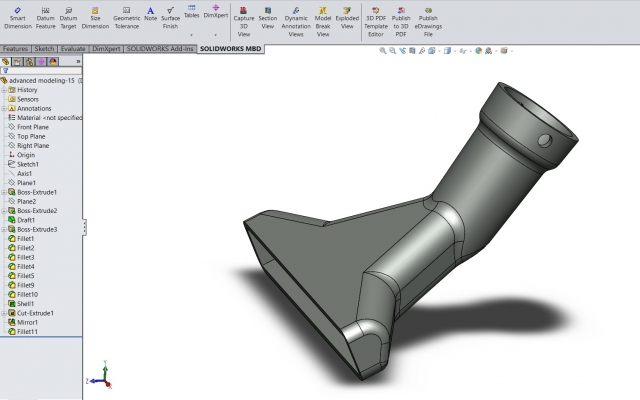Expand Cut-Extrude1 feature

pos(4,313)
